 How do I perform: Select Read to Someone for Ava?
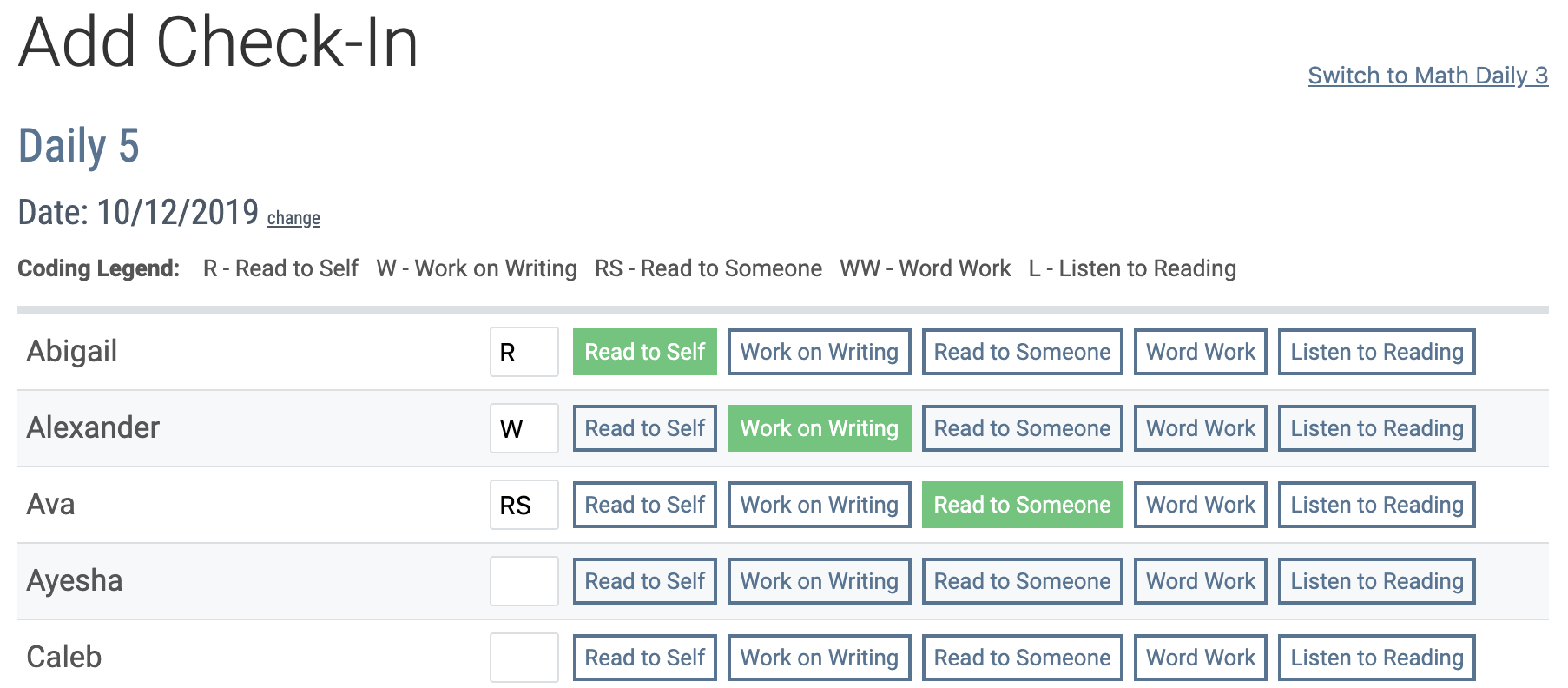(x=1022, y=505)
